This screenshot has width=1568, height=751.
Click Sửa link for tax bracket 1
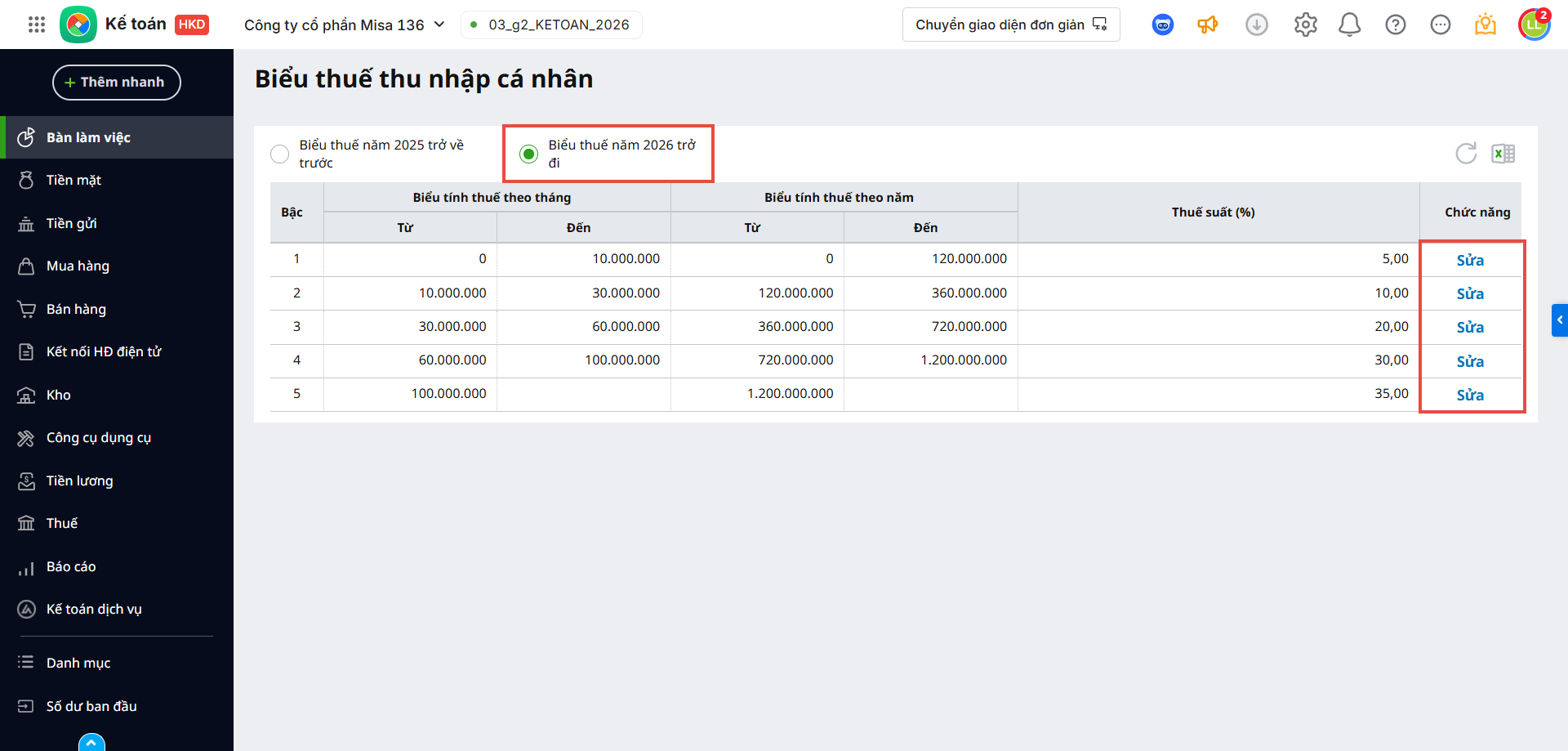tap(1470, 260)
